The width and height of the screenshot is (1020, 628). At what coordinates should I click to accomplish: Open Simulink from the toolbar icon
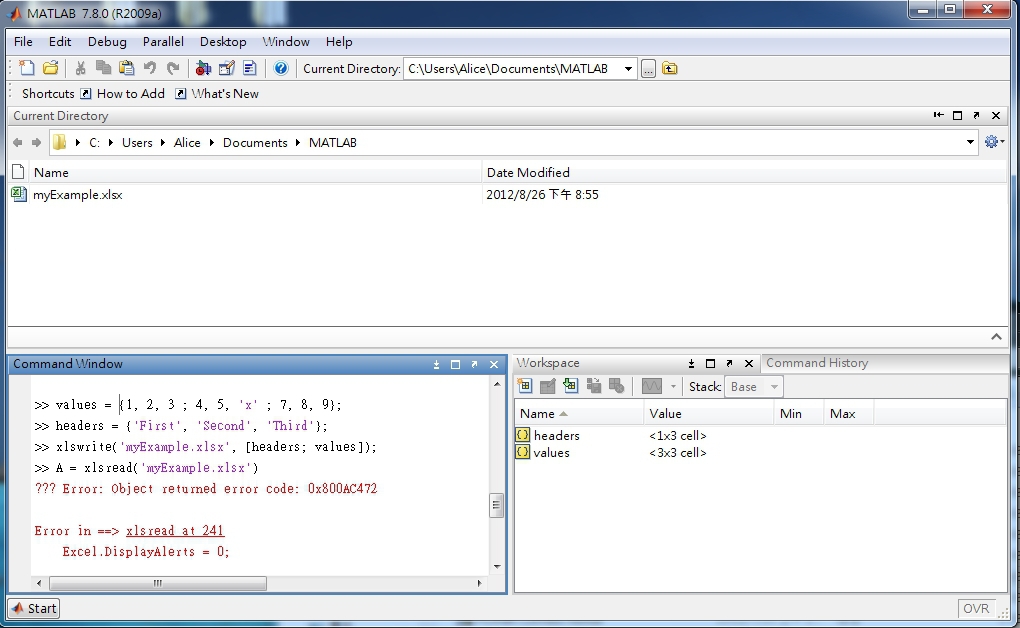point(203,68)
